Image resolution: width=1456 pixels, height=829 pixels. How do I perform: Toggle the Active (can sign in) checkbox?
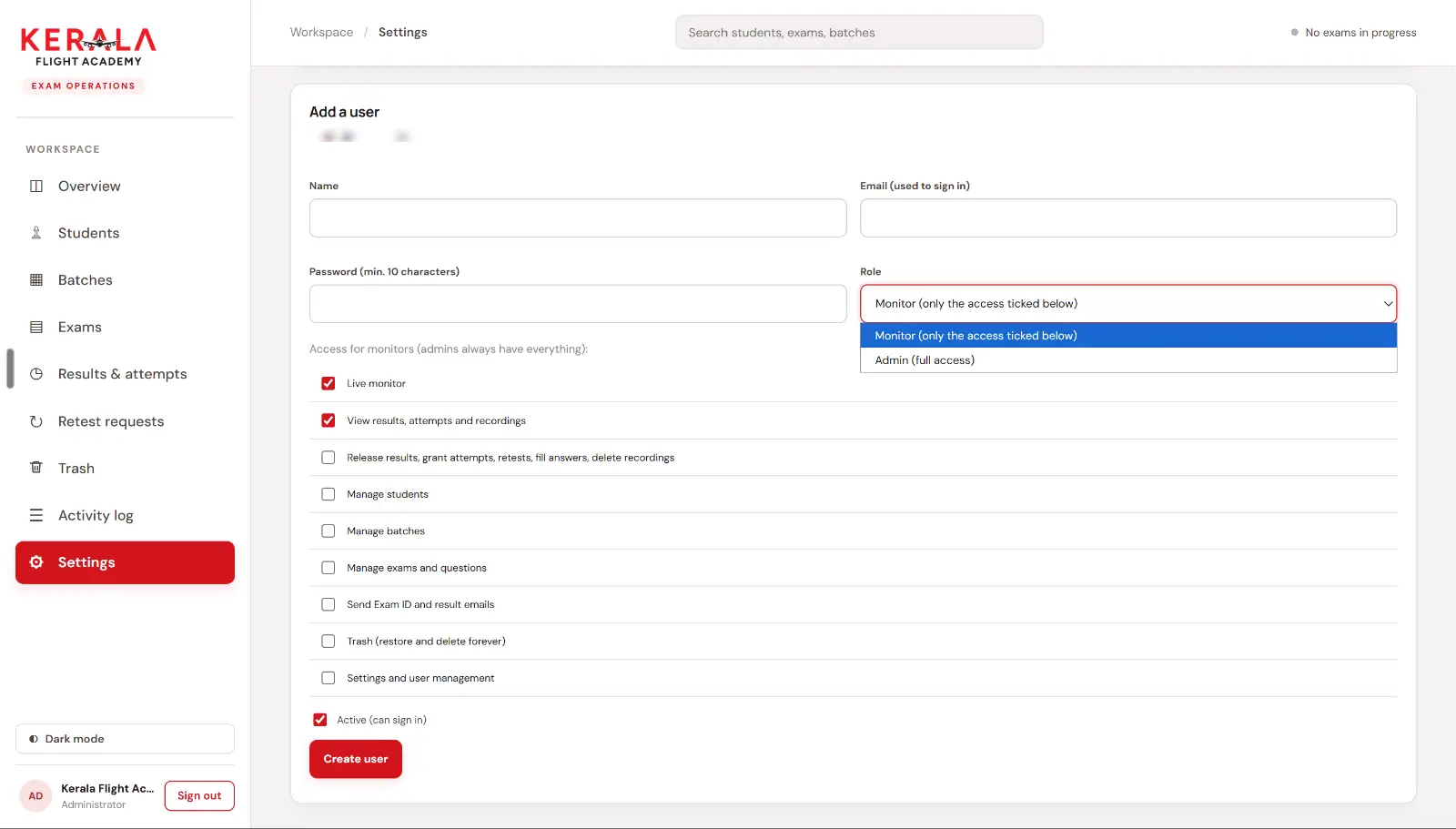[x=320, y=720]
